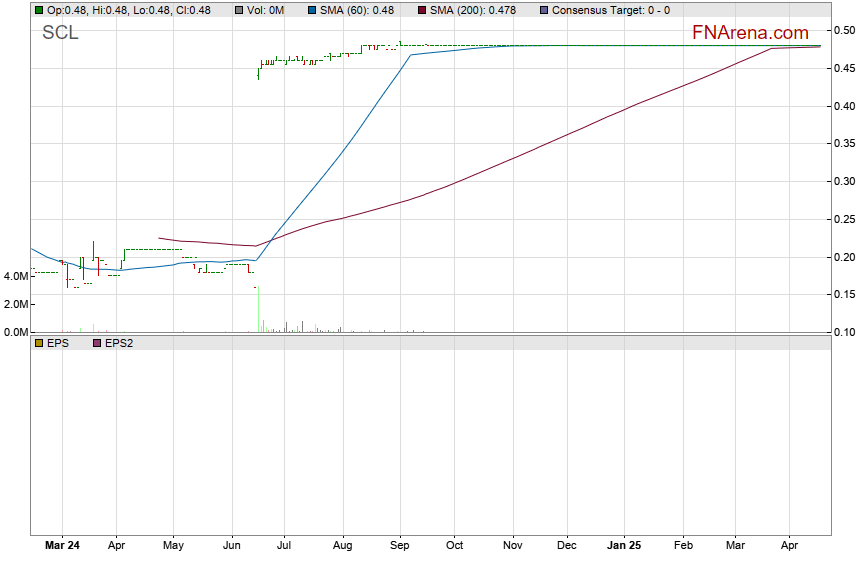Click the Dec date axis label

567,548
